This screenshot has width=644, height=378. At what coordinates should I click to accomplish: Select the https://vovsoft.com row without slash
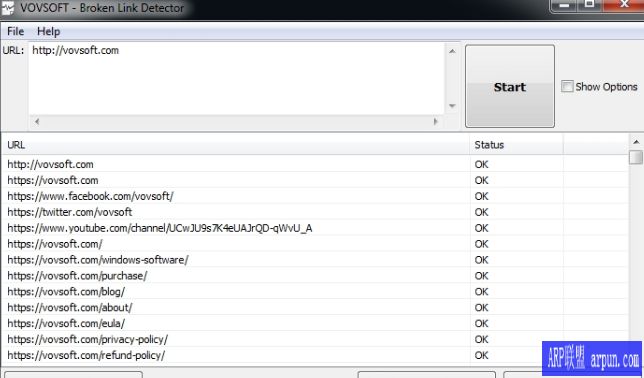(x=315, y=180)
